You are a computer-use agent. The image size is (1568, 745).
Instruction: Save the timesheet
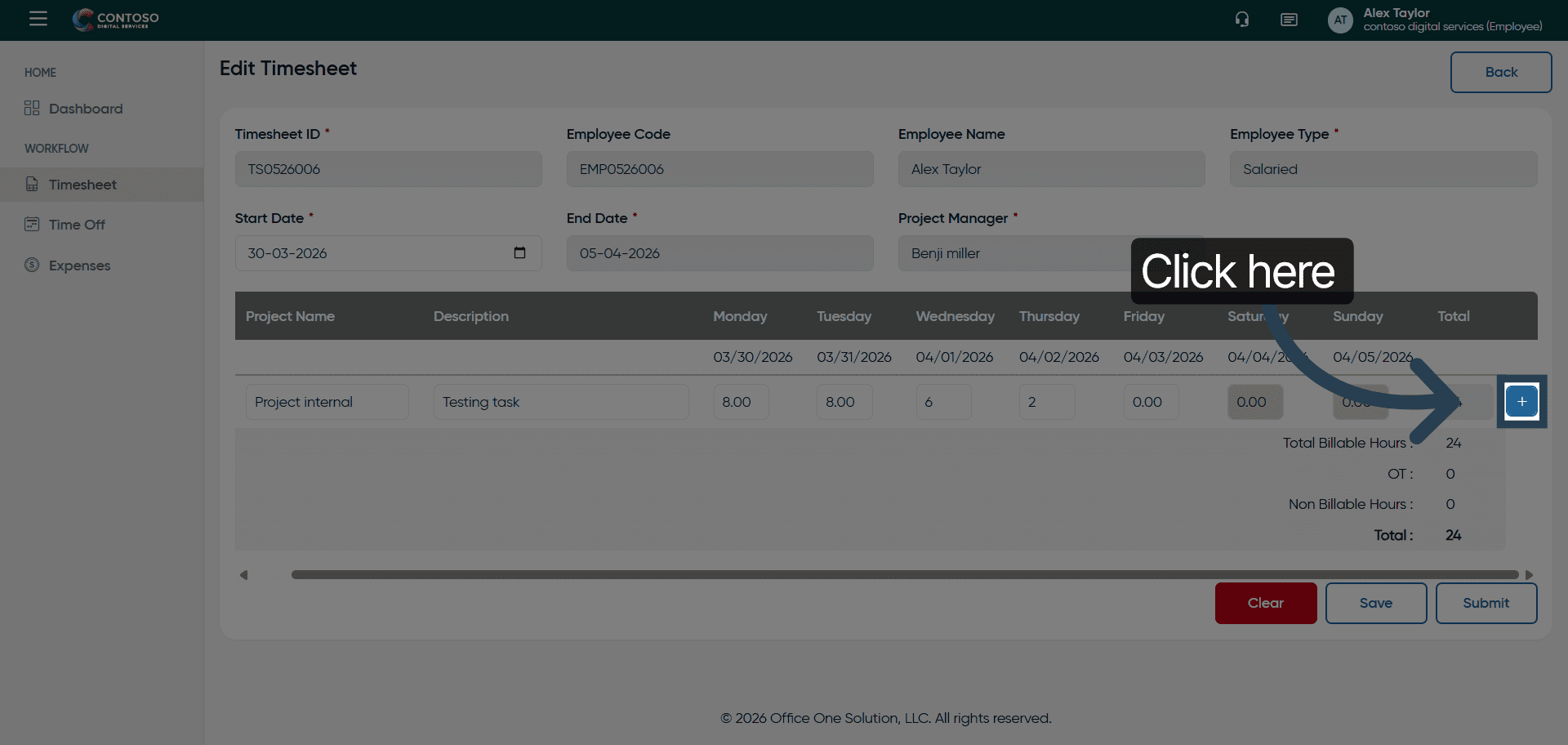[1375, 603]
